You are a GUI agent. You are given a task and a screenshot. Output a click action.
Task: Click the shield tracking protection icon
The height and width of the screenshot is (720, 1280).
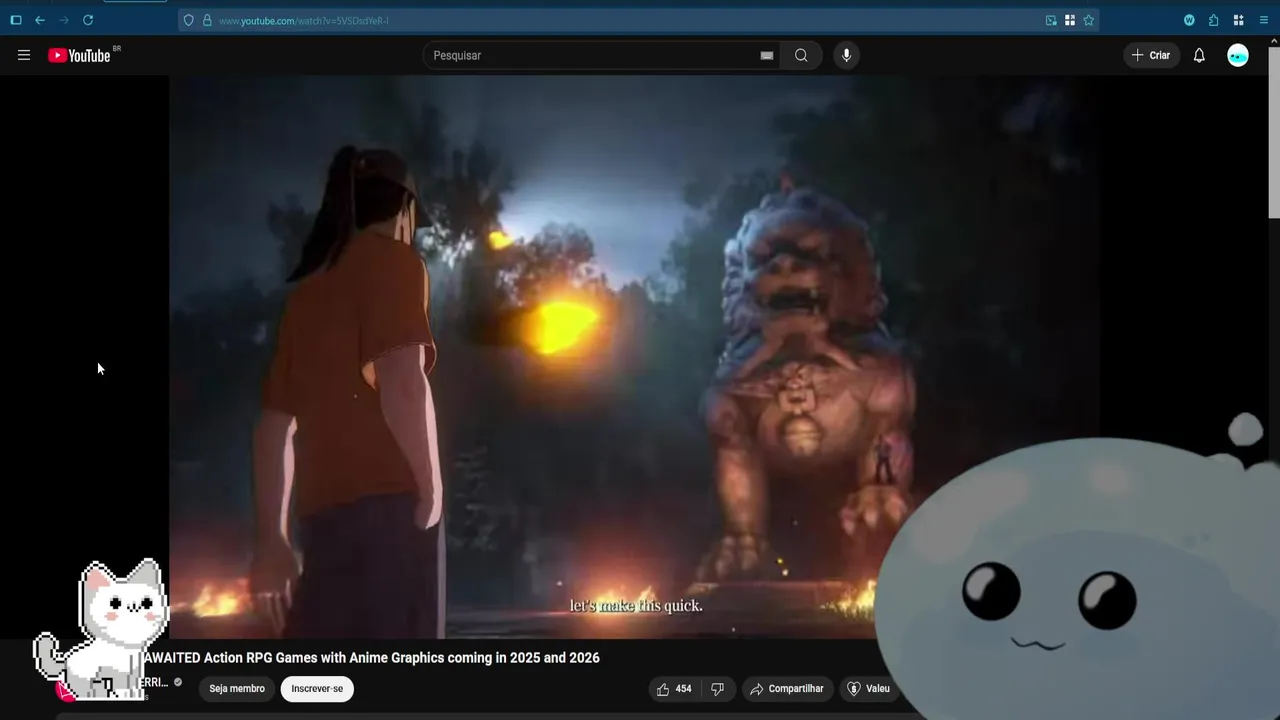click(x=188, y=20)
